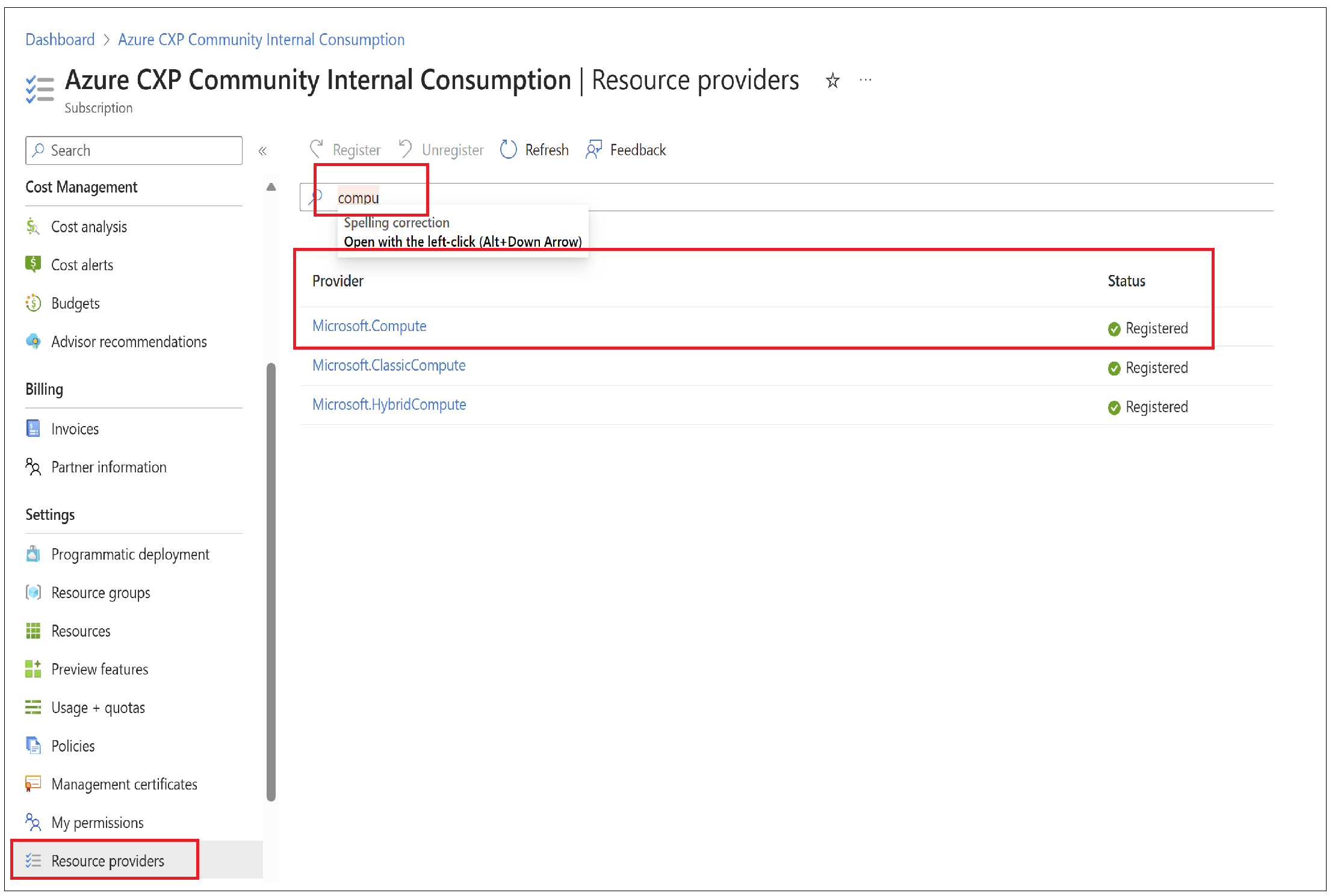
Task: Click the Settings section heading
Action: [x=50, y=515]
